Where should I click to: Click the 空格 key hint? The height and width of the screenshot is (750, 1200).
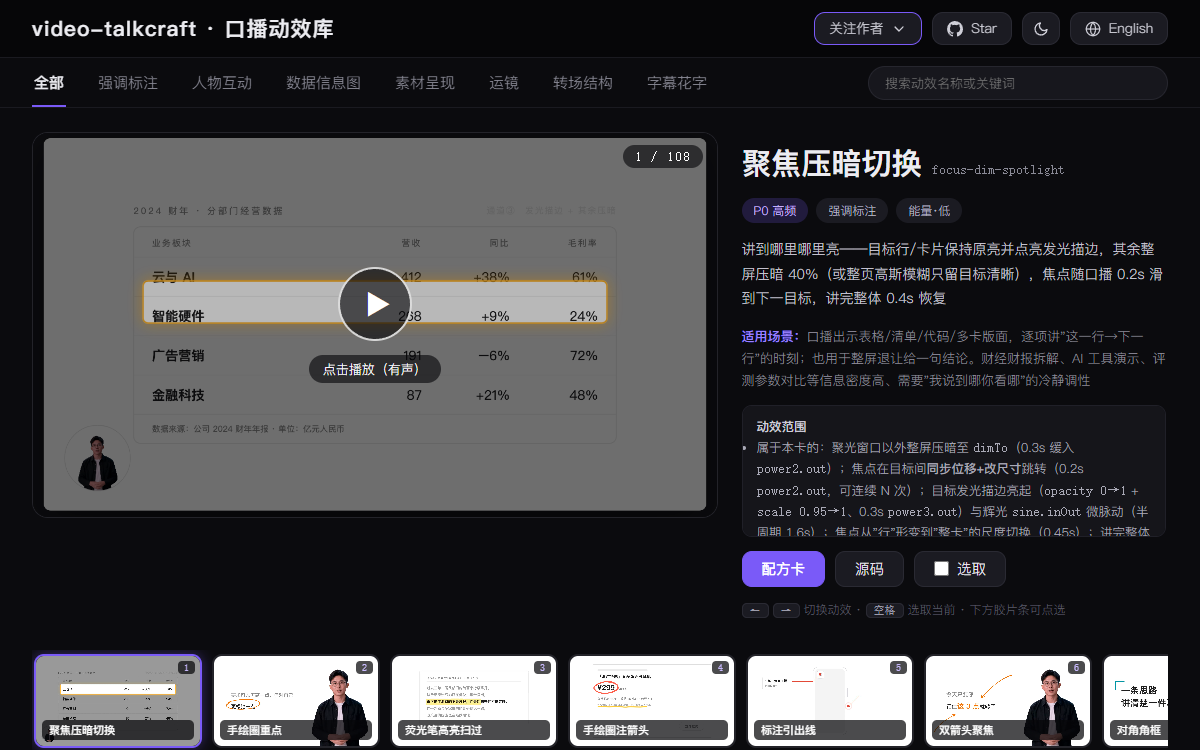click(884, 610)
